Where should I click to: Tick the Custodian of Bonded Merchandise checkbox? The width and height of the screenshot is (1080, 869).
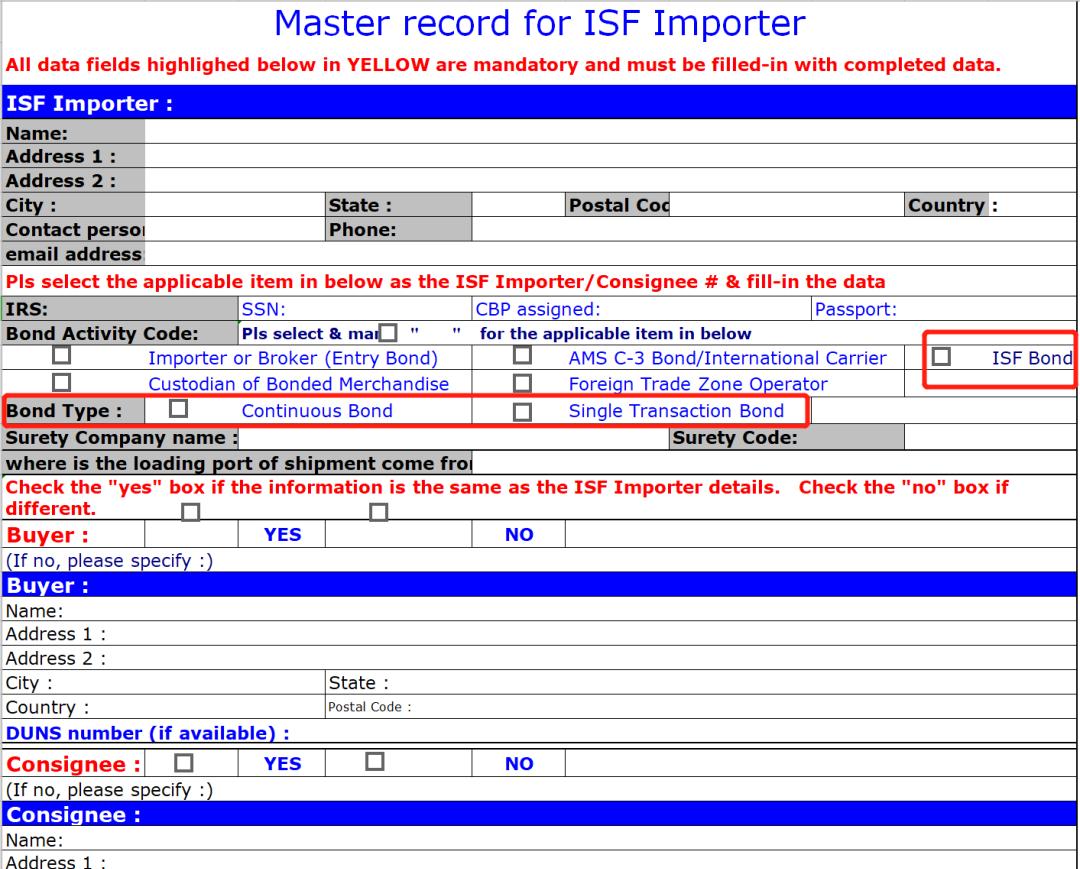62,382
